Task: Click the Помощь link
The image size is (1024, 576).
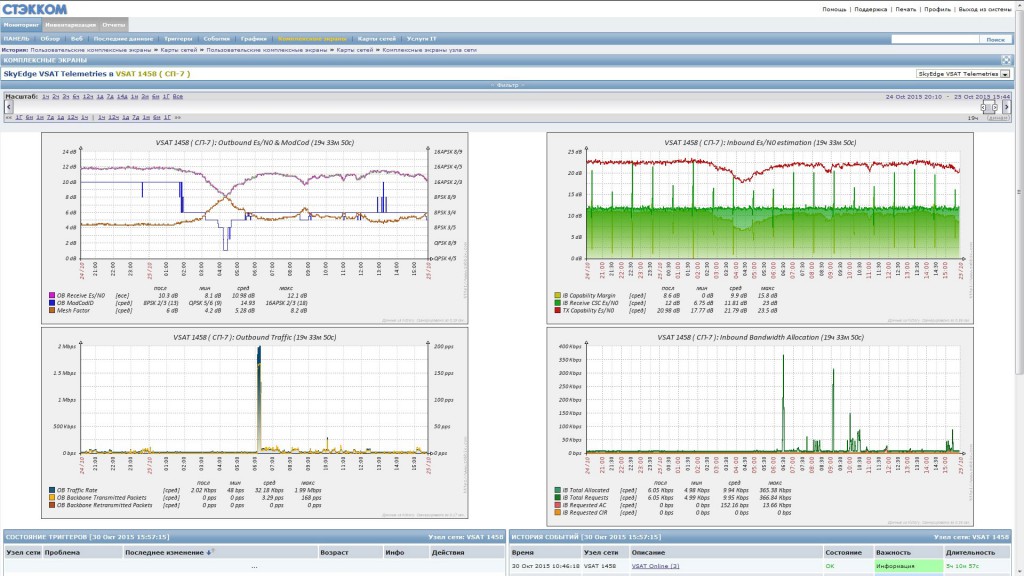Action: click(x=834, y=9)
